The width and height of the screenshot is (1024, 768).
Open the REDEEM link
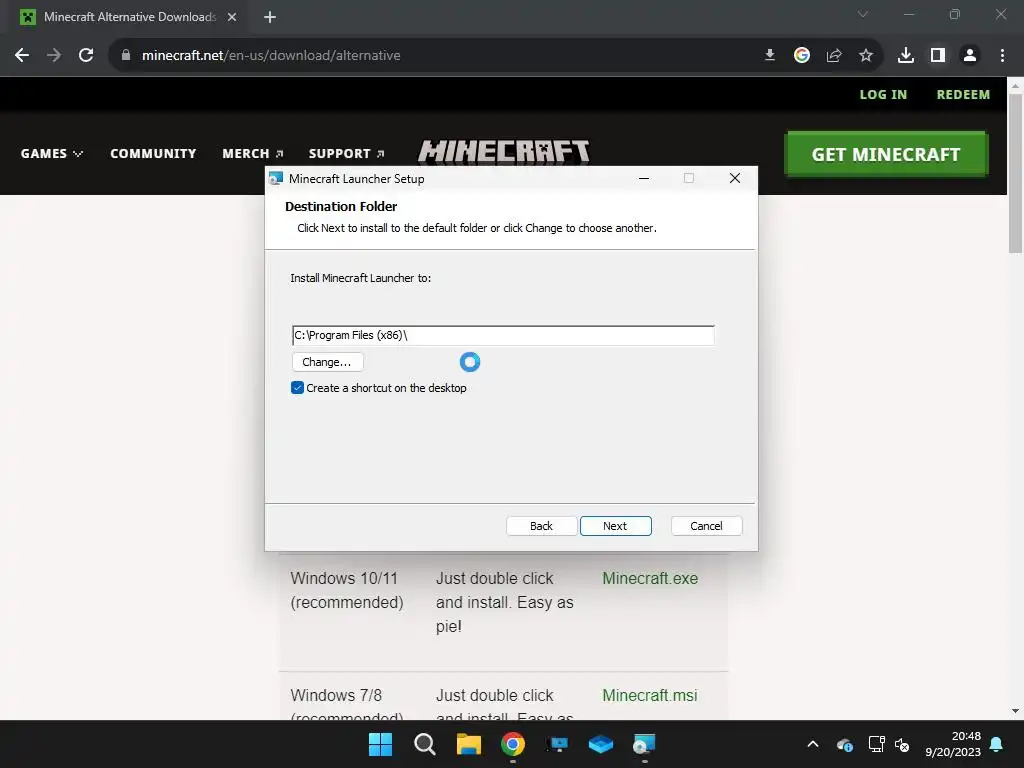963,95
